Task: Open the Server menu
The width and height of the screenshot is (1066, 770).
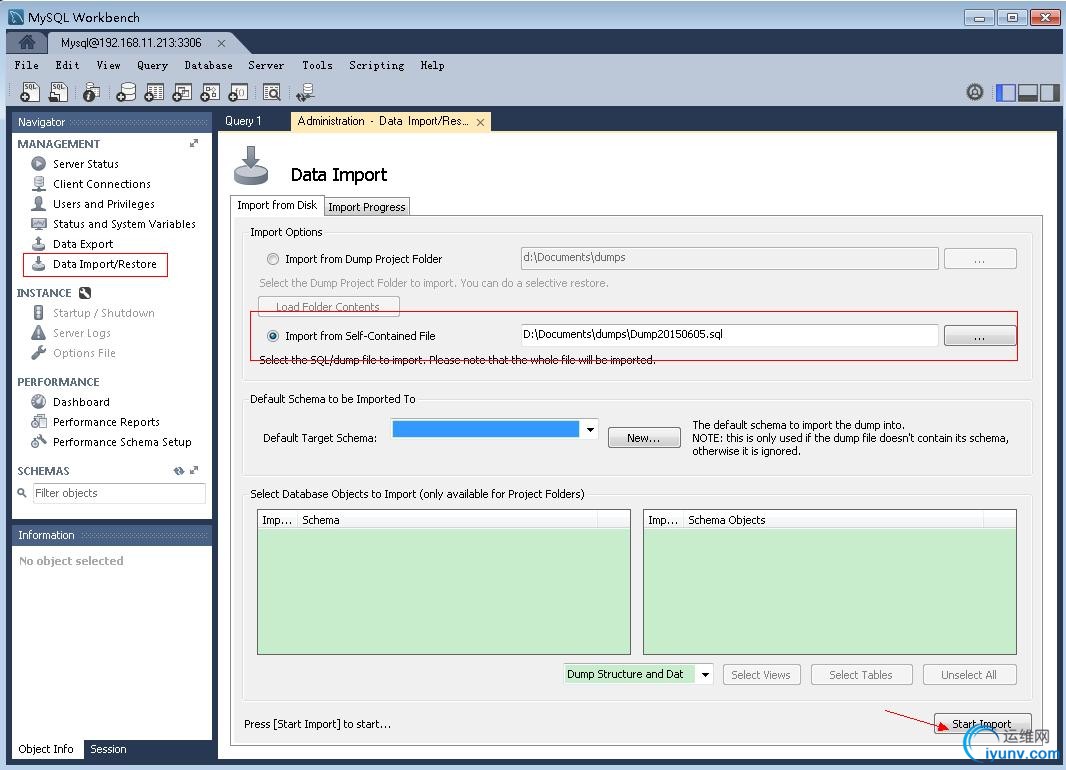Action: (266, 65)
